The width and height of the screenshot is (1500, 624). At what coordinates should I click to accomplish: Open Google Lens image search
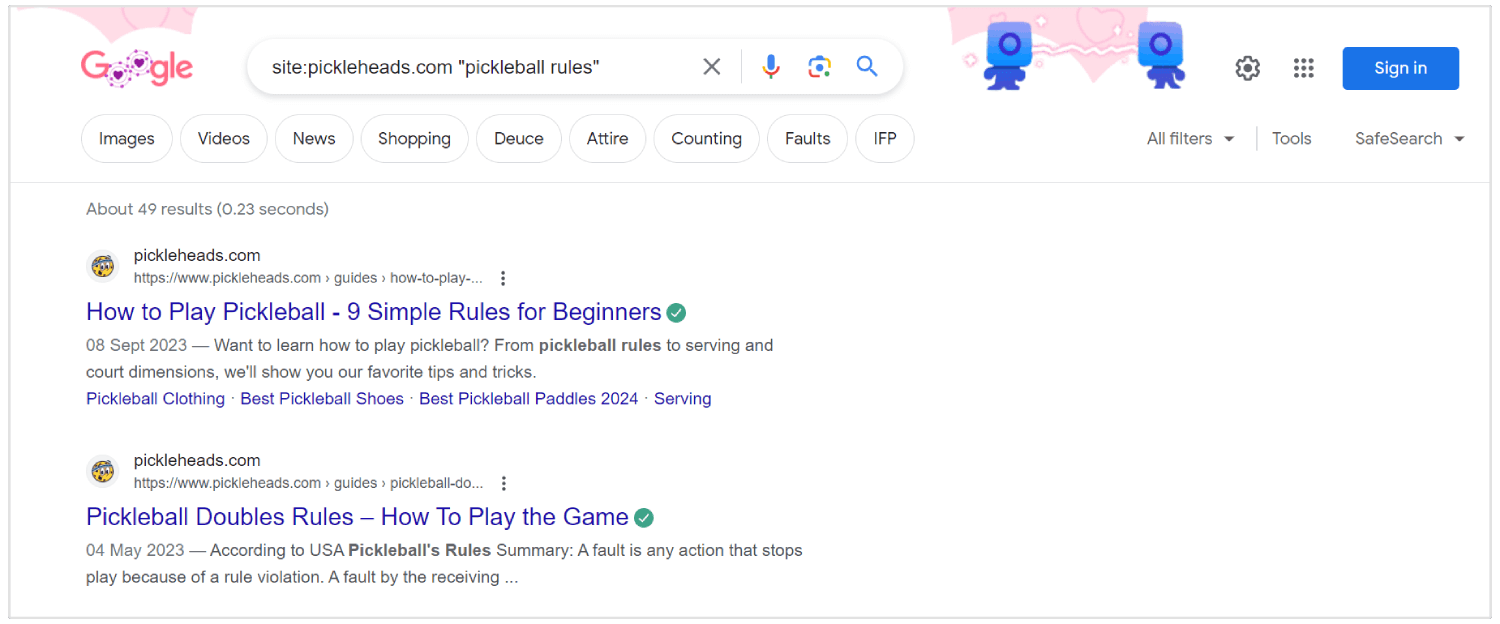[x=819, y=66]
